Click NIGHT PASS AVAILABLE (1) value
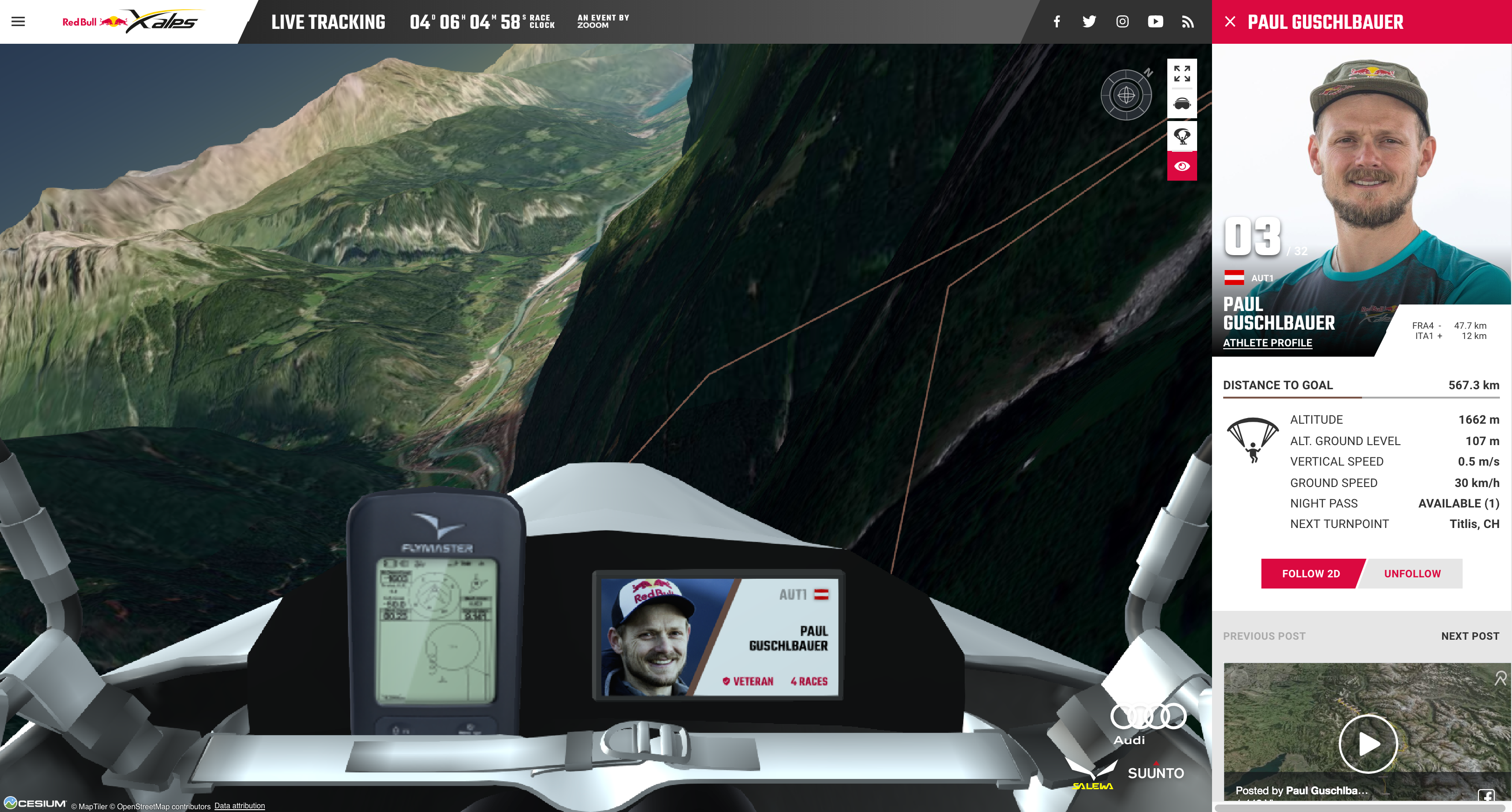The height and width of the screenshot is (812, 1512). click(1458, 503)
